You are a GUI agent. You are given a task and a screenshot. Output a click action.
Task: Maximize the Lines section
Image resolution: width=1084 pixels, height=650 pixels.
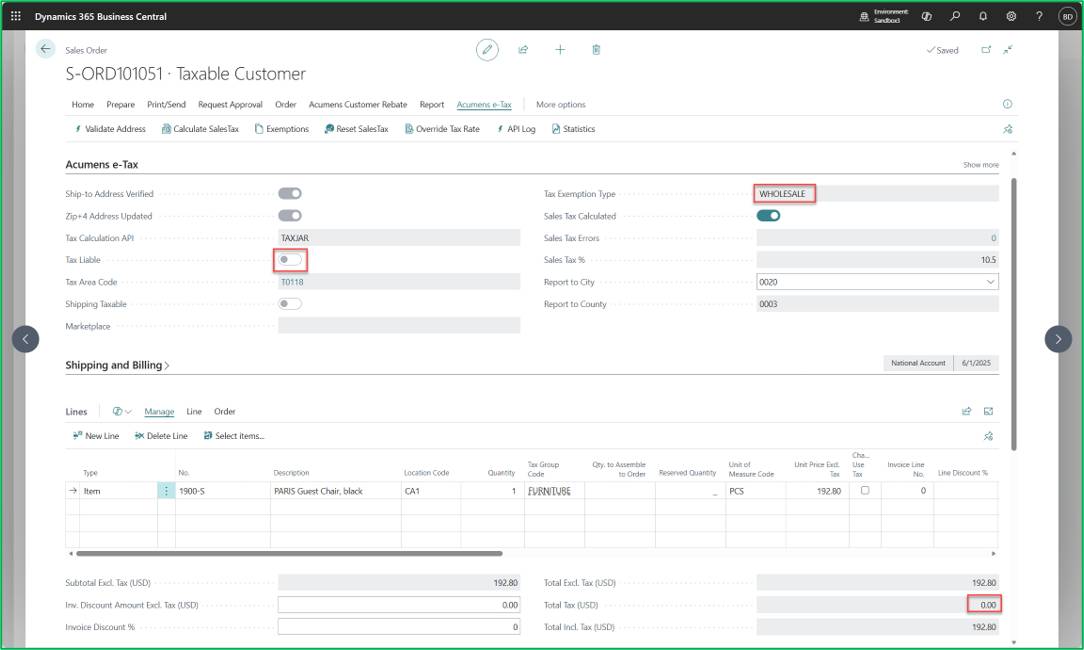click(x=989, y=411)
